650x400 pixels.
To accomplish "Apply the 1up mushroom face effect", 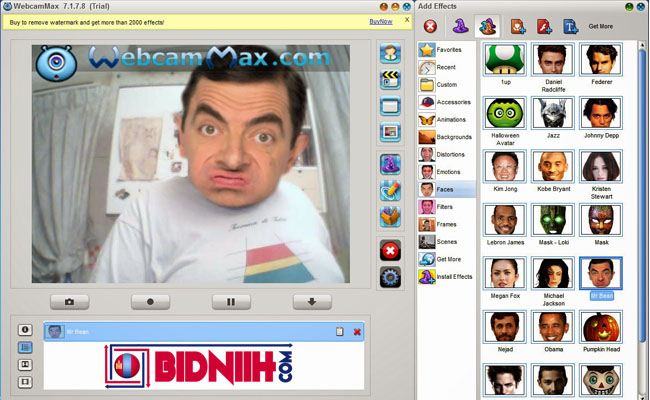I will click(x=504, y=59).
